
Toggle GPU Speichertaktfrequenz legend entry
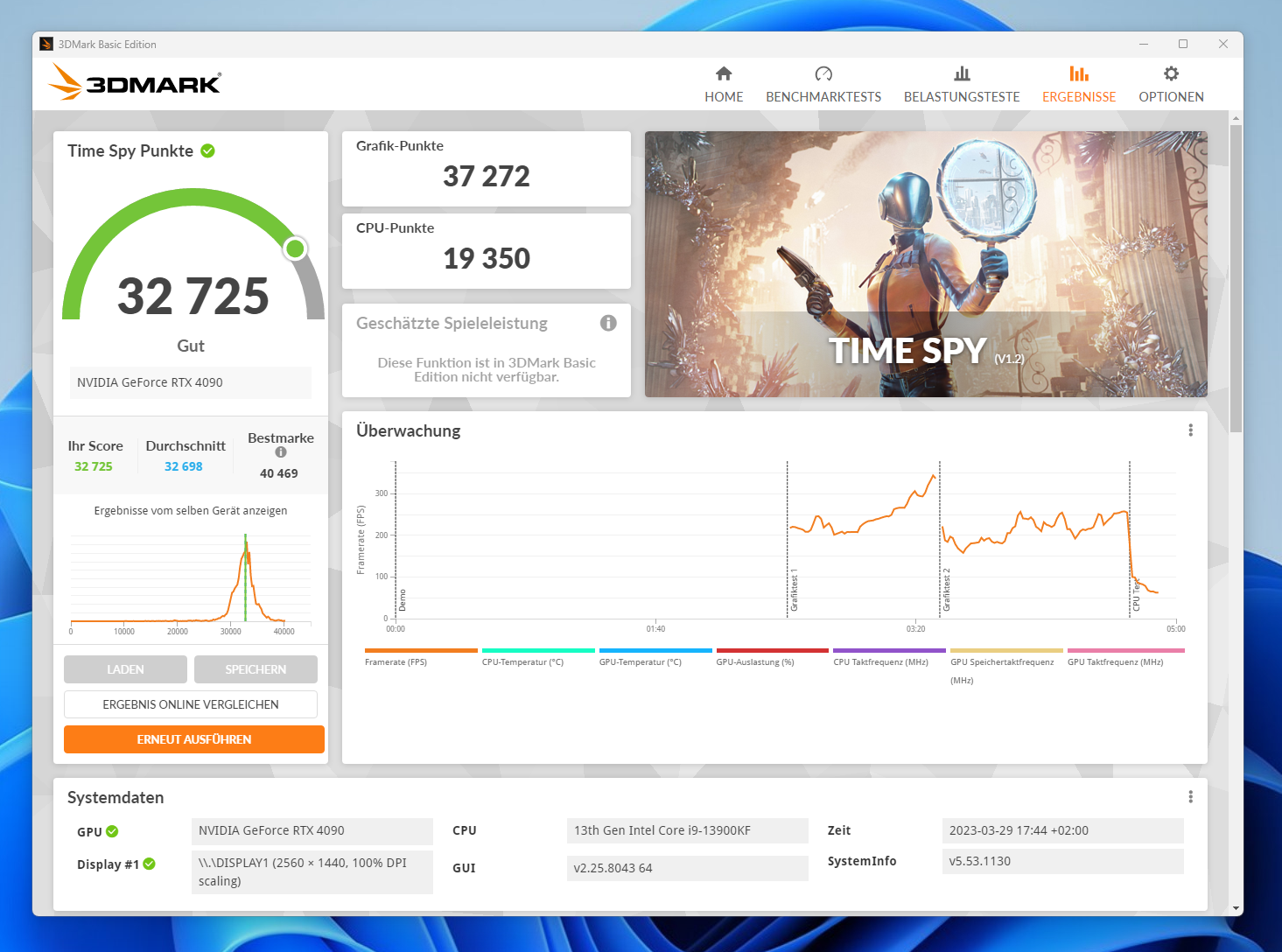tap(1006, 667)
